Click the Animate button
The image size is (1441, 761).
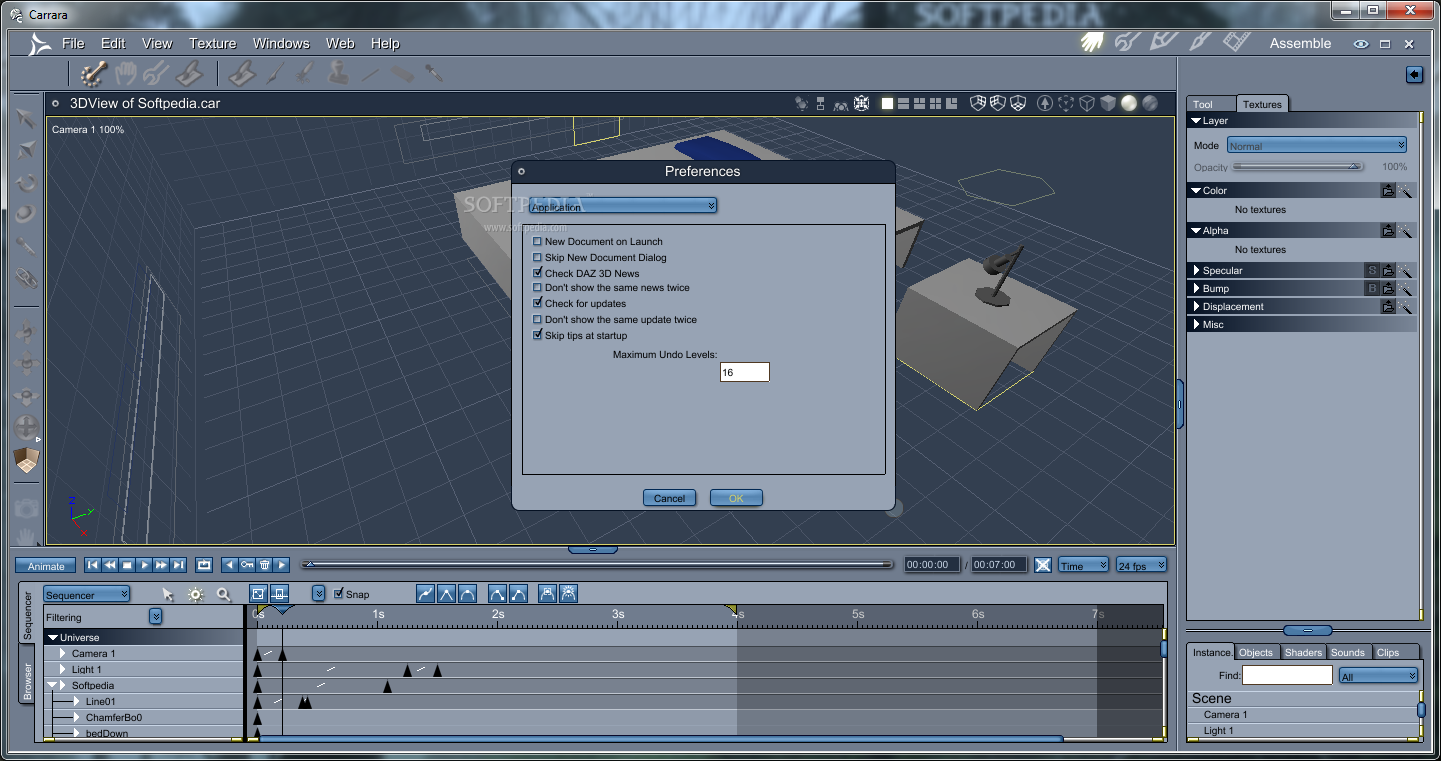pos(46,566)
